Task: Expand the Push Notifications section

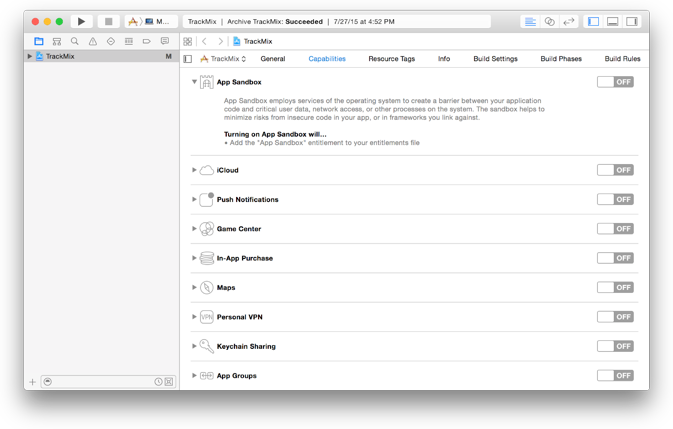Action: pos(194,199)
